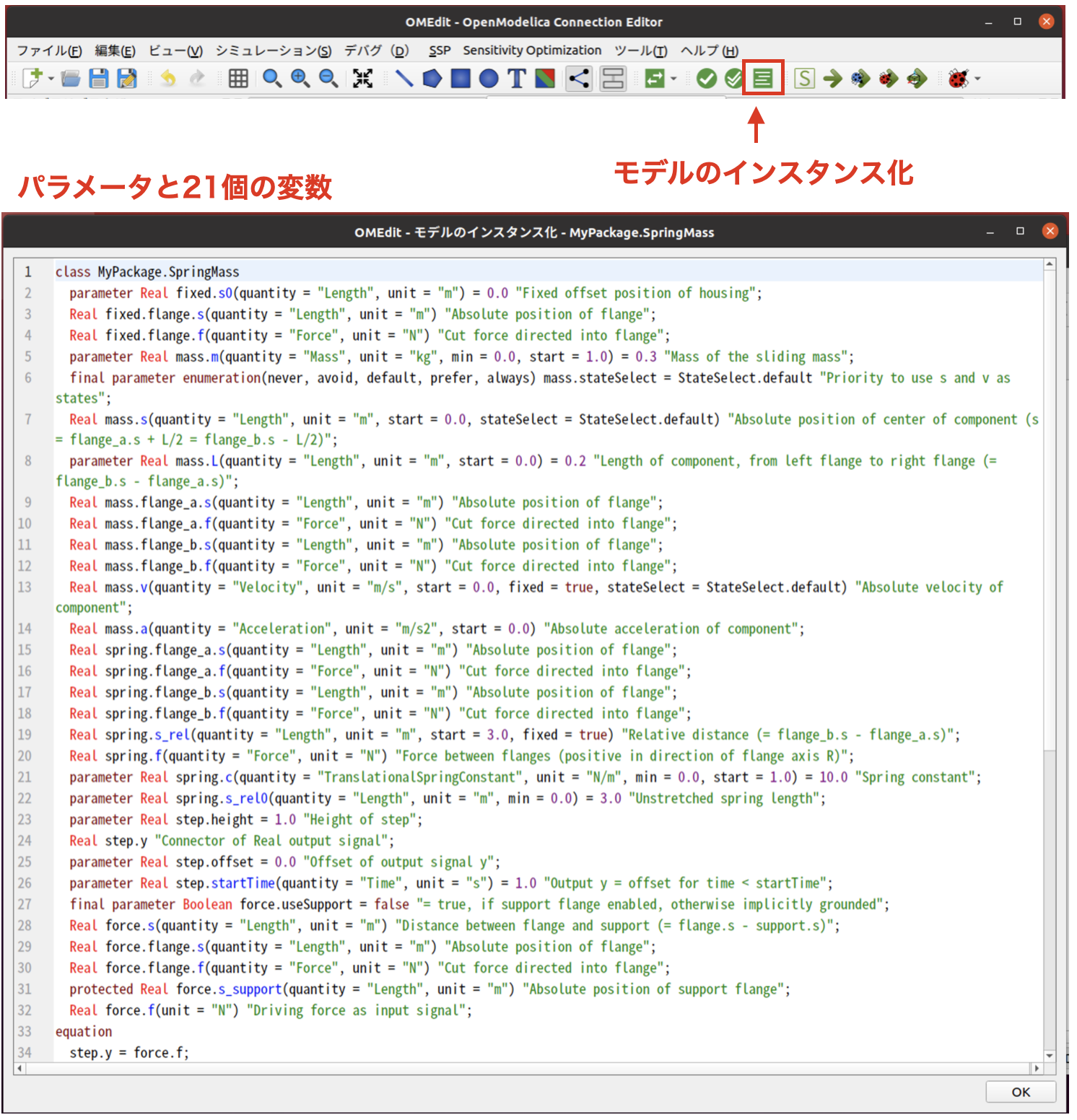Select the Ellipse shape tool

click(489, 78)
